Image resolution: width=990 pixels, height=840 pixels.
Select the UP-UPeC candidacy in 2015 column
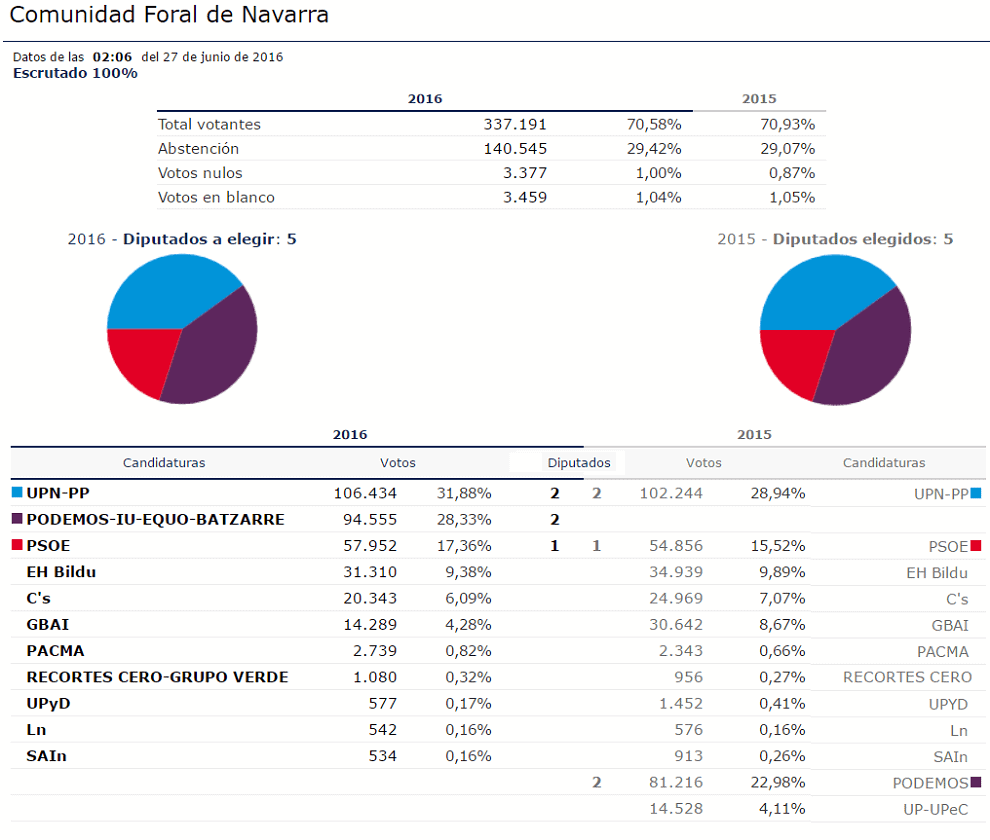(x=936, y=810)
